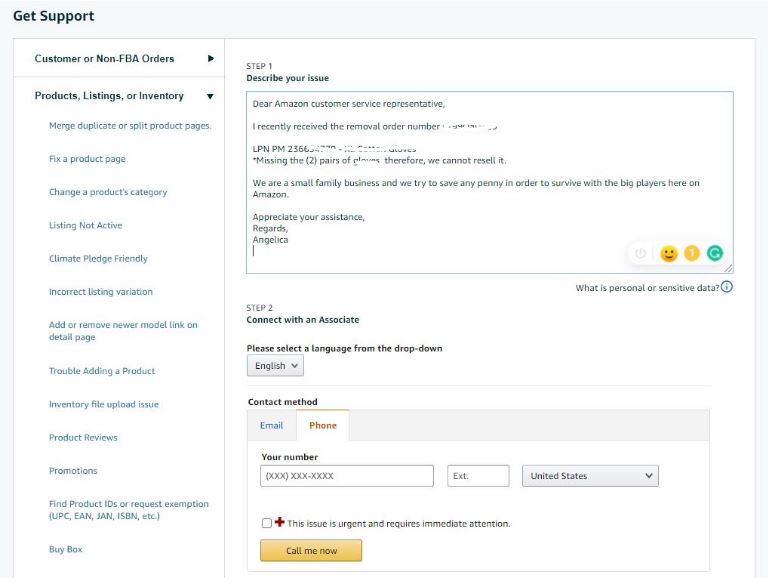The height and width of the screenshot is (585, 768).
Task: Open the United States country dropdown
Action: pos(590,476)
